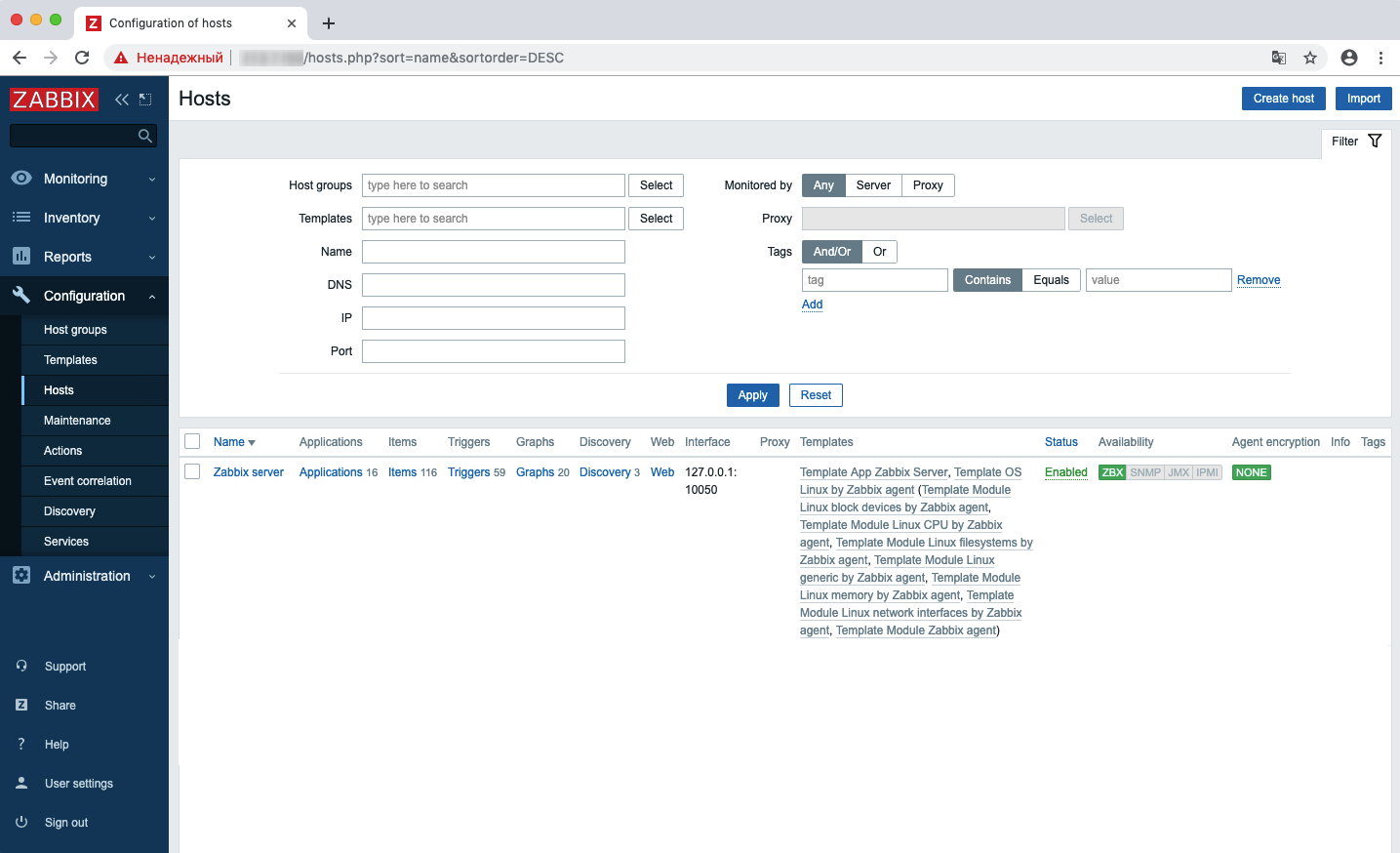
Task: Click Select next to Templates
Action: [657, 219]
